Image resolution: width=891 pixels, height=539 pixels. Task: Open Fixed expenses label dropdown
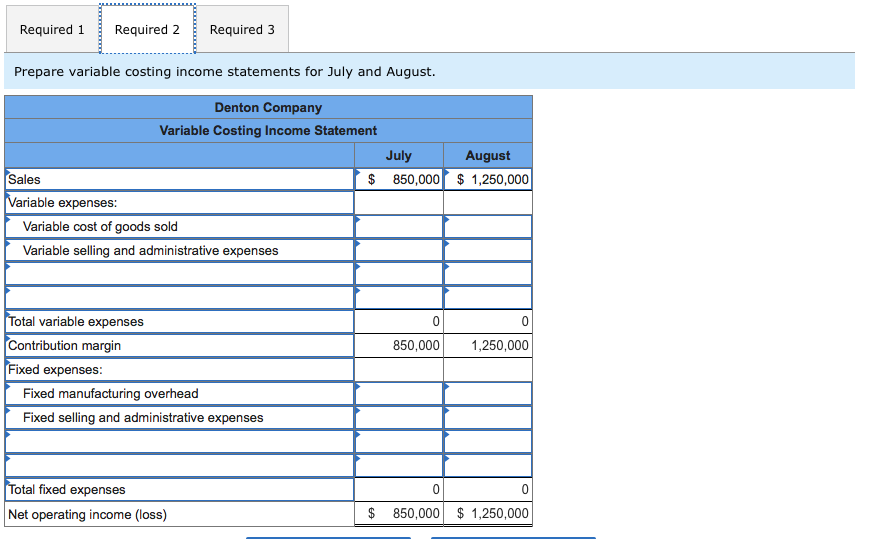point(180,370)
